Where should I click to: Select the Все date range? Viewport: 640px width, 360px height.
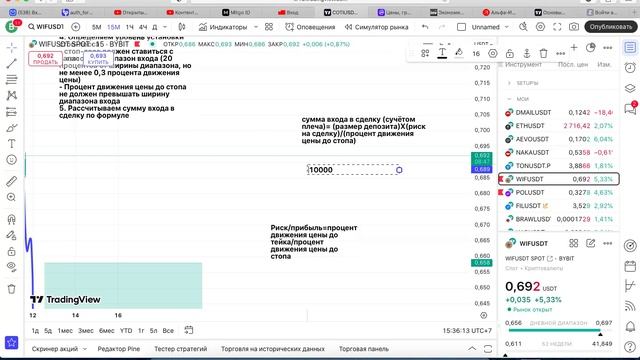[x=168, y=331]
